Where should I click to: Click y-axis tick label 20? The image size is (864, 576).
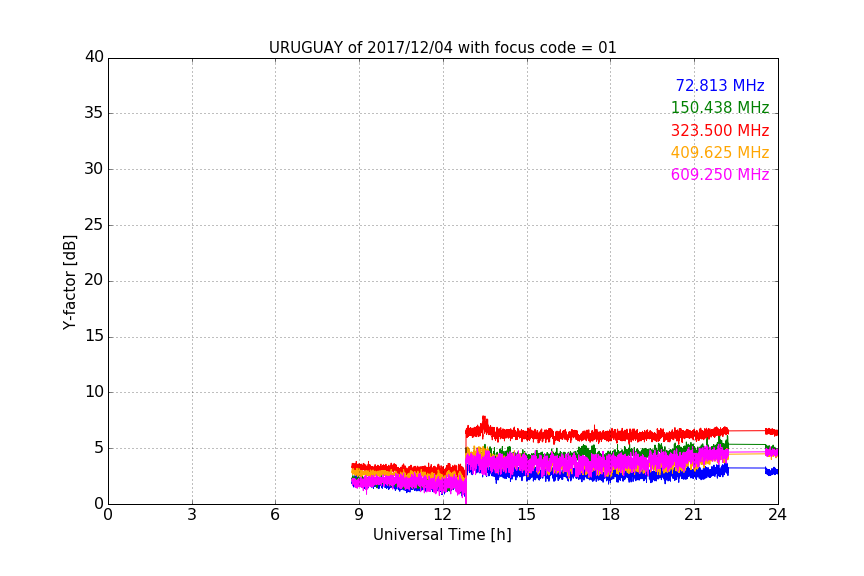[x=94, y=280]
